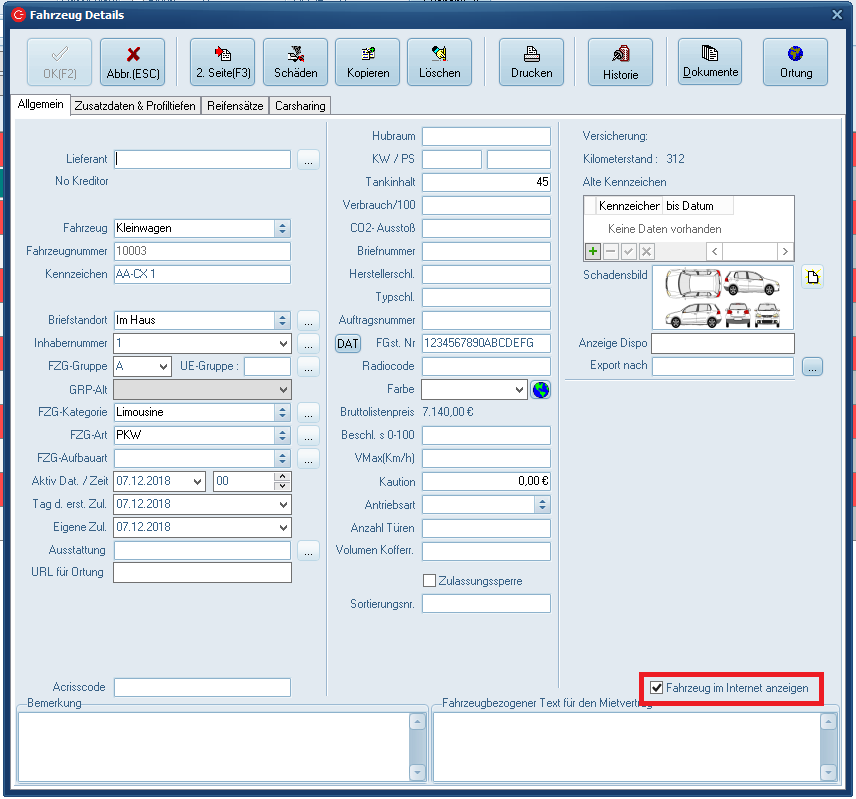Enable the Zulassungssperre checkbox
Image resolution: width=856 pixels, height=799 pixels.
pos(430,581)
